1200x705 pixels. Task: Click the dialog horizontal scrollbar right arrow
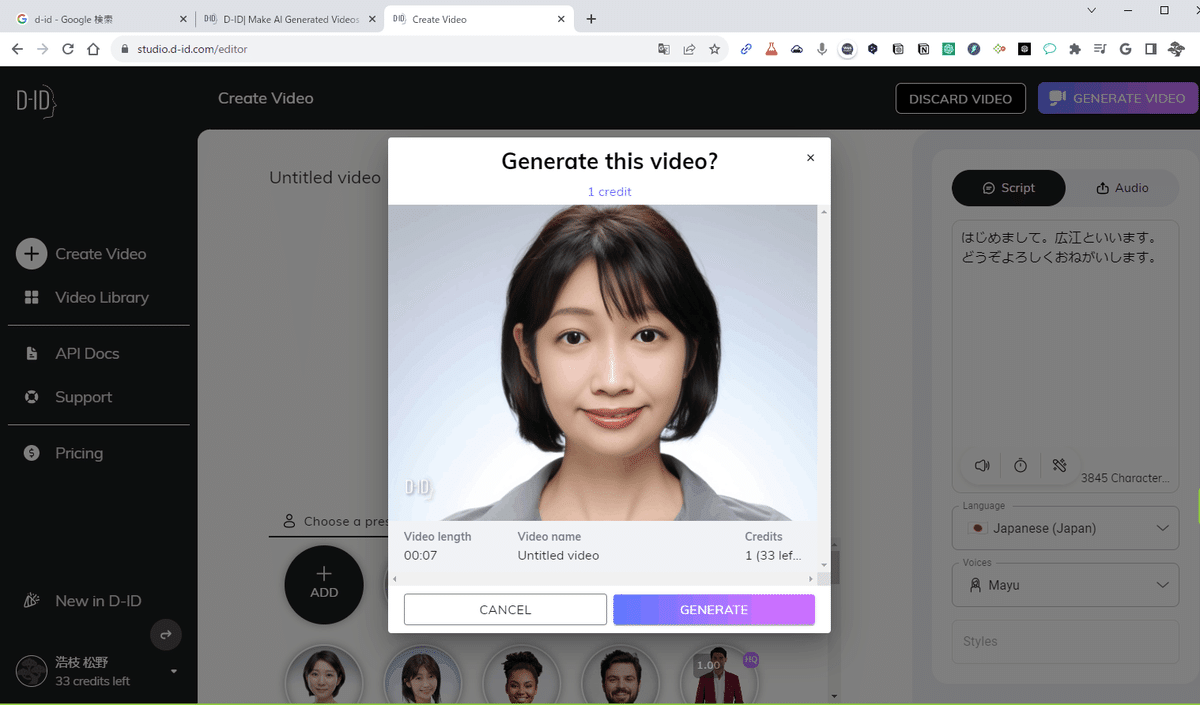(x=810, y=579)
